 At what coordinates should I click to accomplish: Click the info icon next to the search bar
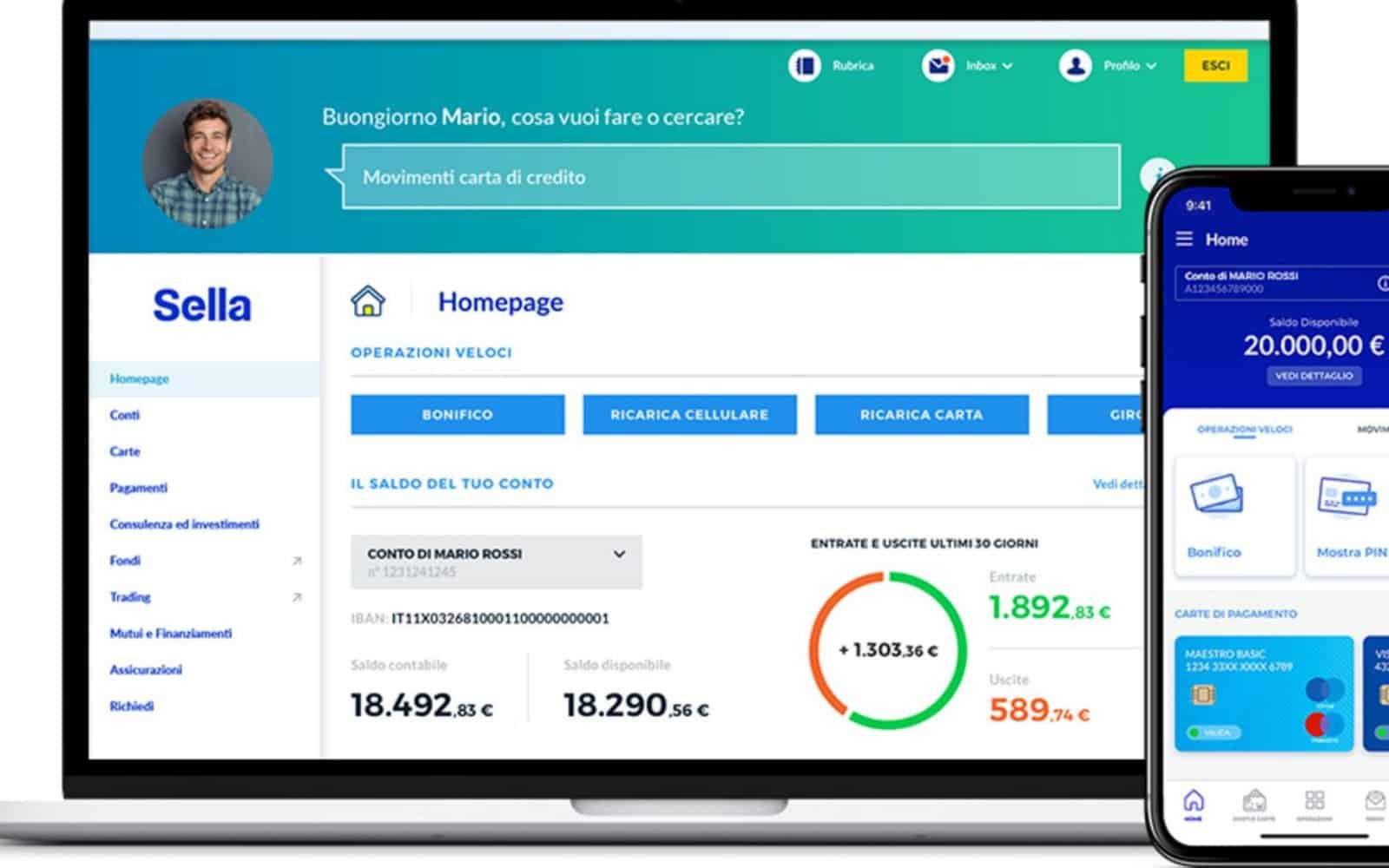[1158, 176]
